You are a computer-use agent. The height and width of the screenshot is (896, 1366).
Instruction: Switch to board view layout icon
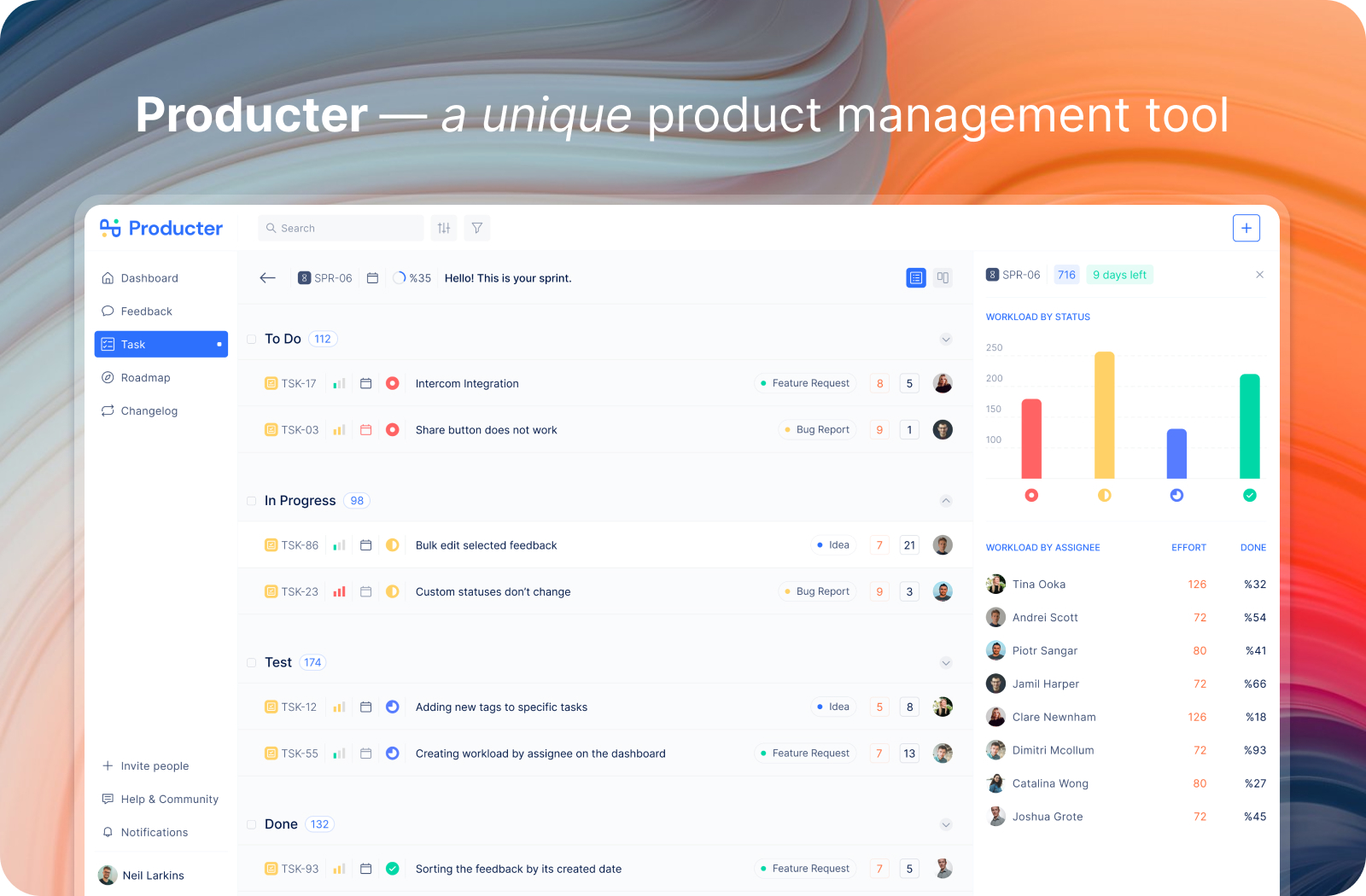(943, 277)
